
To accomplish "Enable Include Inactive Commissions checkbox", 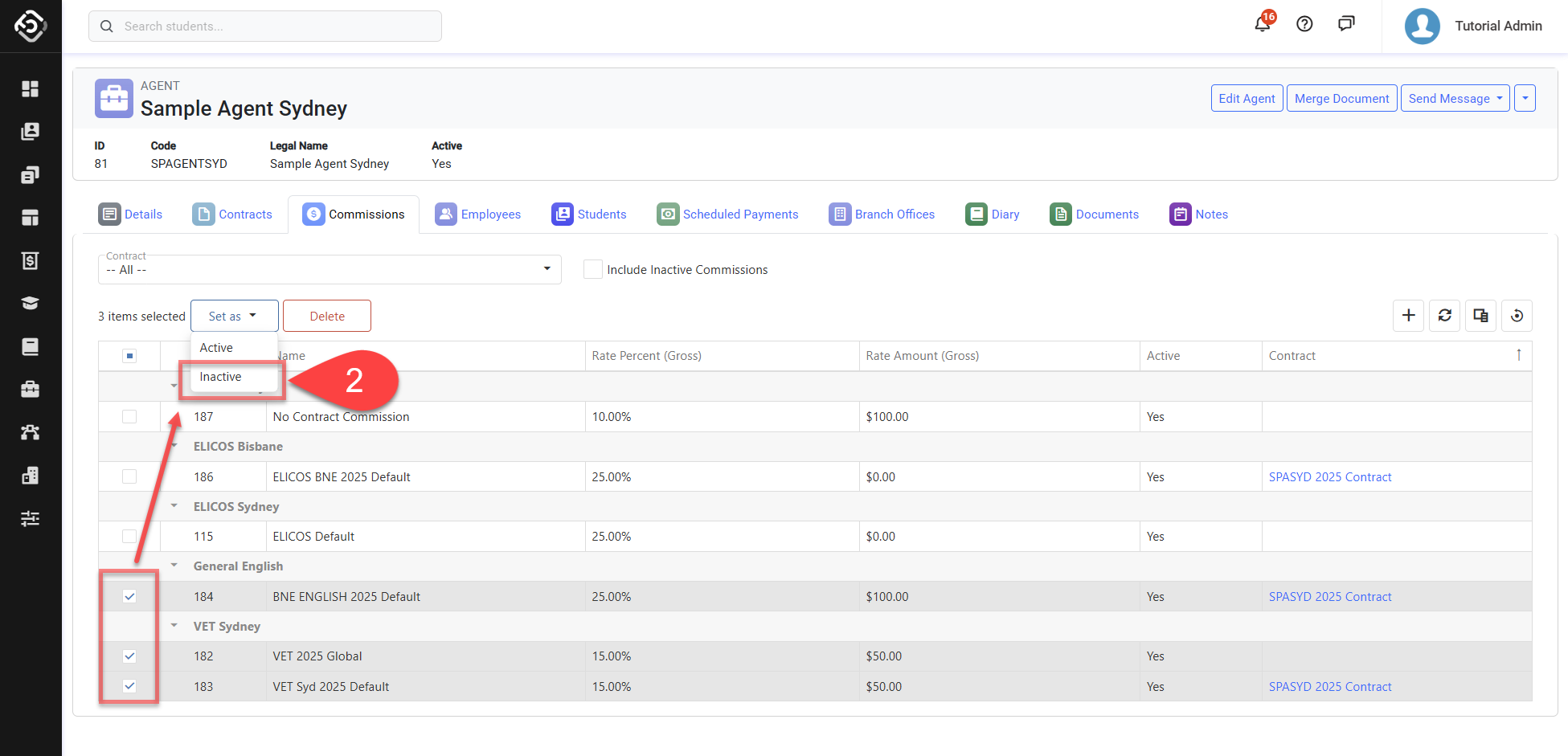I will 593,270.
